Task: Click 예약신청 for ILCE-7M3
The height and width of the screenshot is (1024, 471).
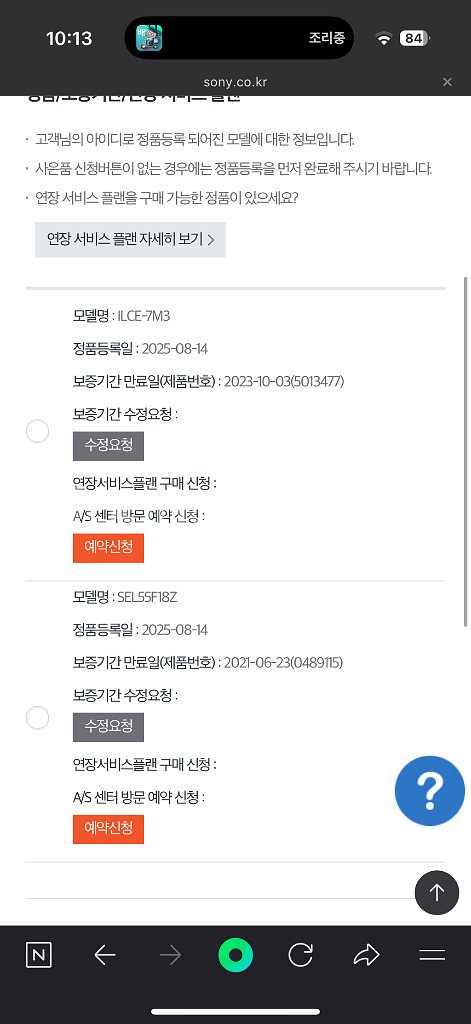Action: 108,548
